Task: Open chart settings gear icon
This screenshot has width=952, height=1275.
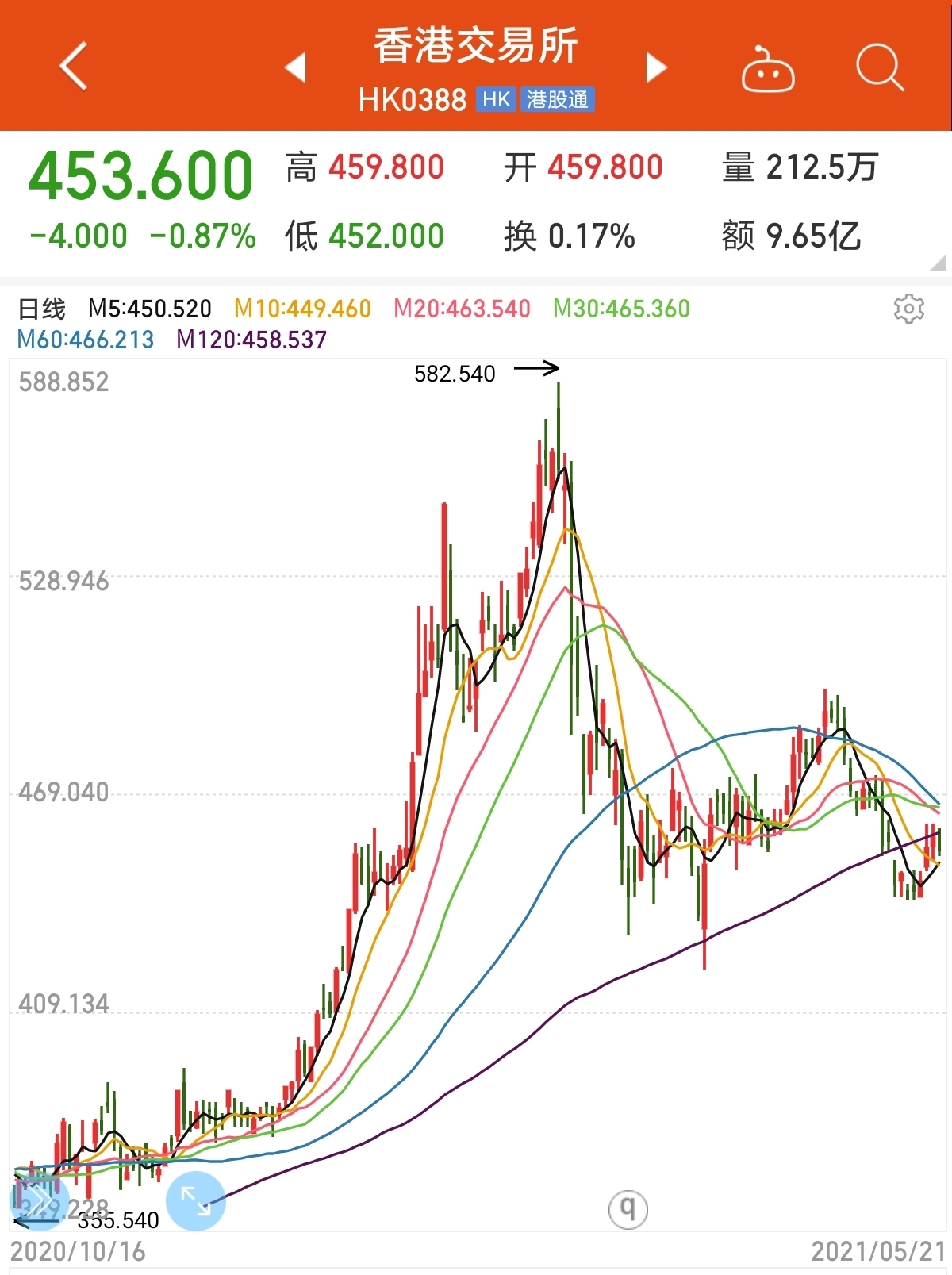Action: 909,309
